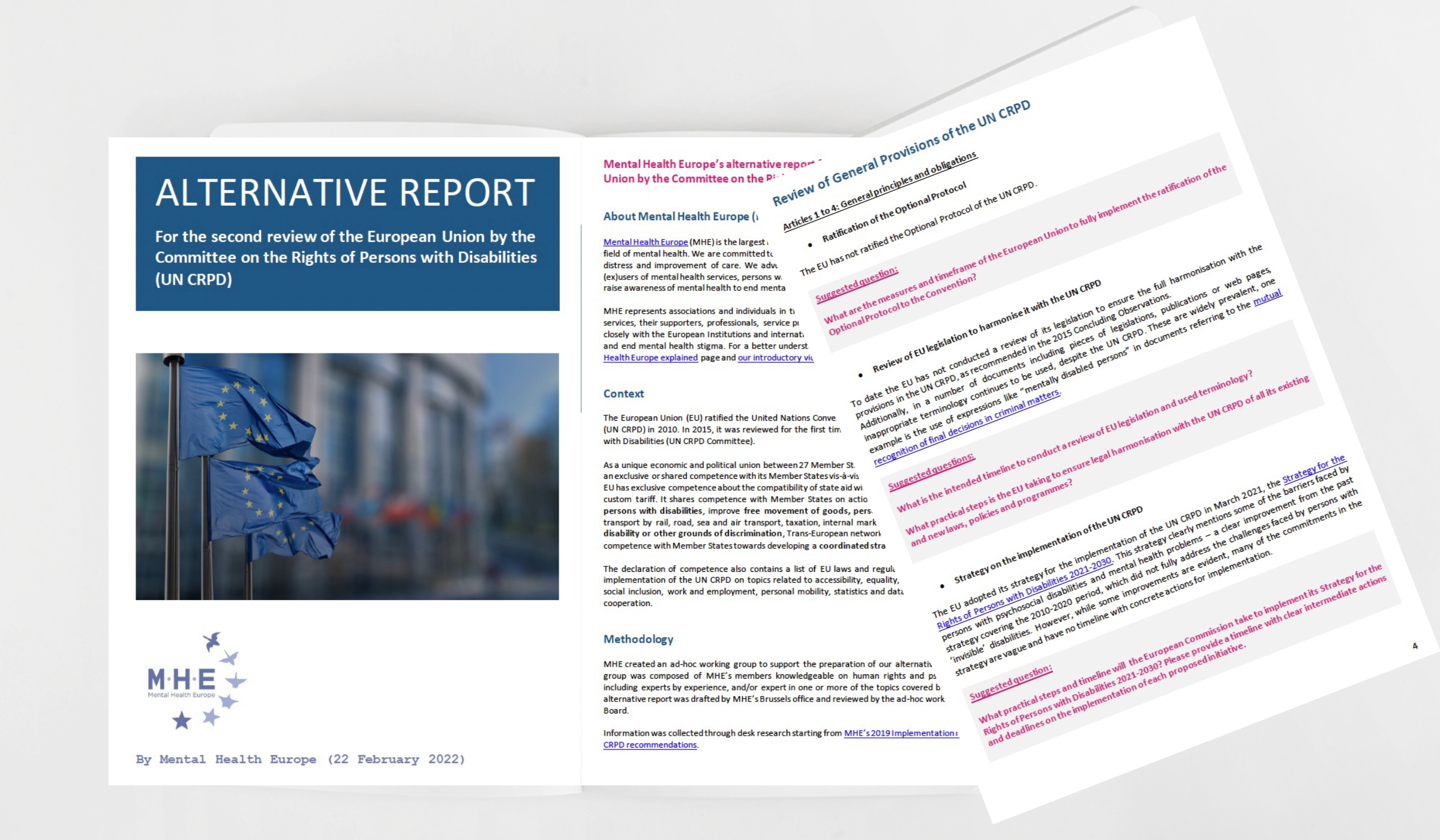Click the 'Suggested questions:' label
This screenshot has height=840, width=1440.
point(931,472)
